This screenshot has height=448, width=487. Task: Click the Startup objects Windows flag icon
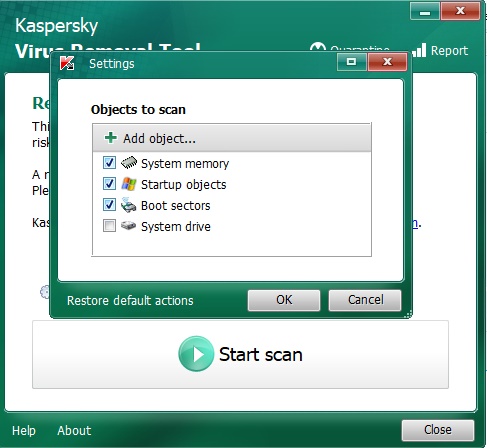click(x=129, y=184)
